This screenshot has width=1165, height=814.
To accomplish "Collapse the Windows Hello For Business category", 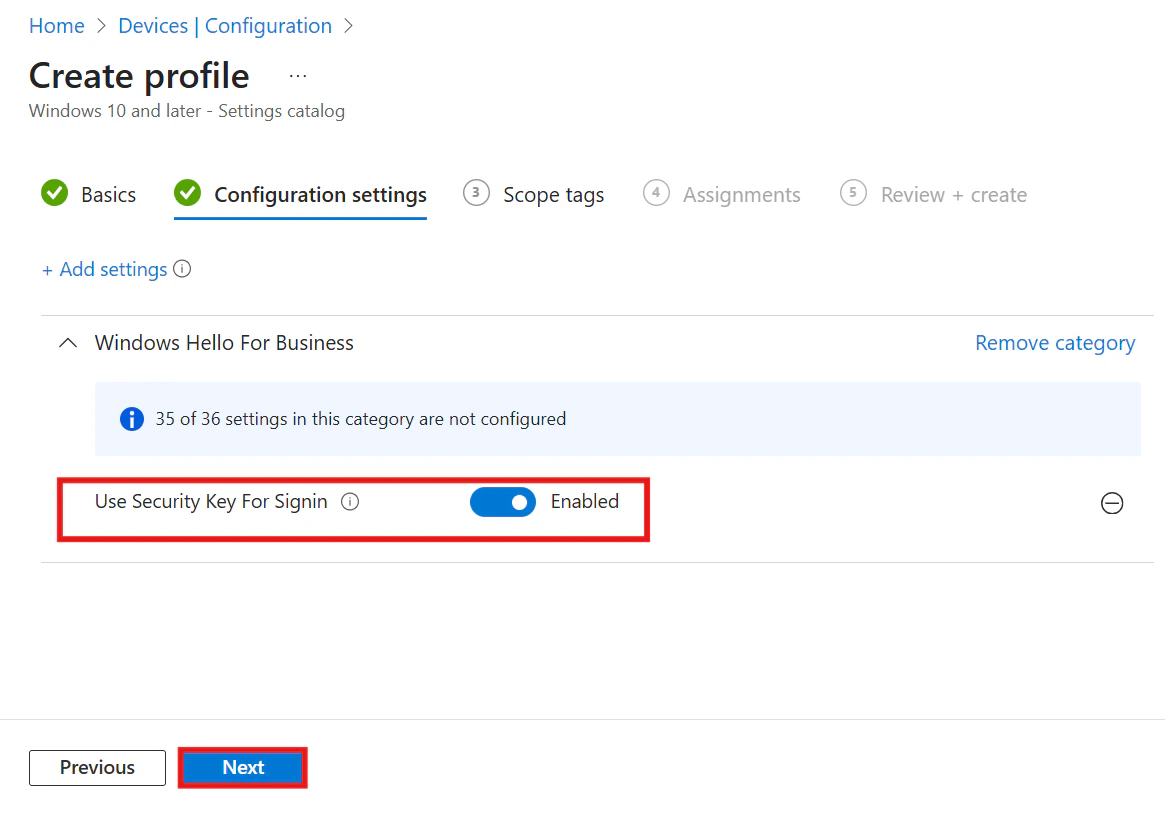I will point(68,343).
